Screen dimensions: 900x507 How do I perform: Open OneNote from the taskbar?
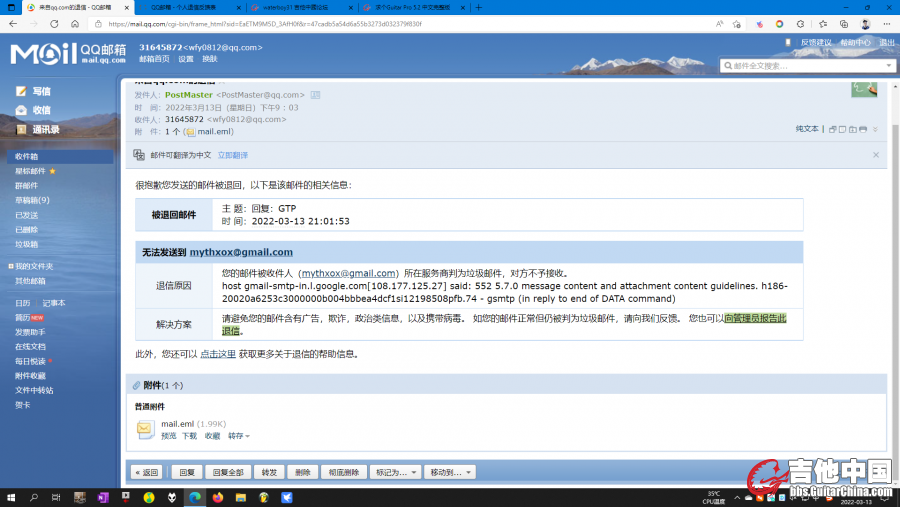click(103, 497)
